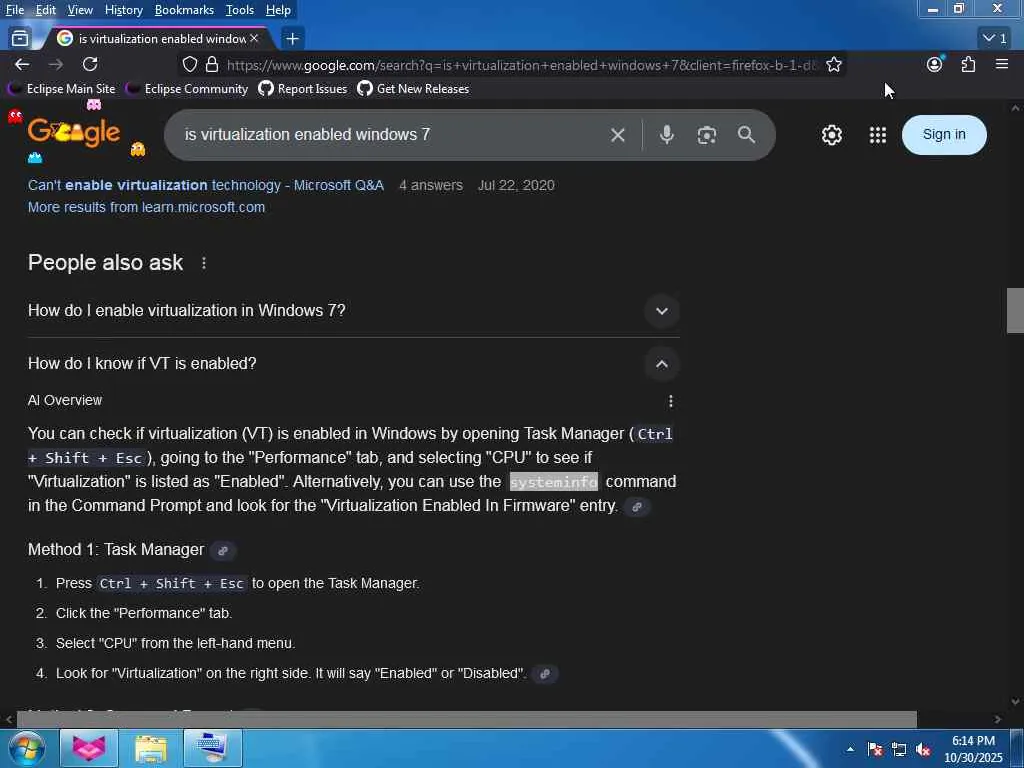The height and width of the screenshot is (768, 1024).
Task: Click the vertical scrollbar thumb
Action: tap(1015, 310)
